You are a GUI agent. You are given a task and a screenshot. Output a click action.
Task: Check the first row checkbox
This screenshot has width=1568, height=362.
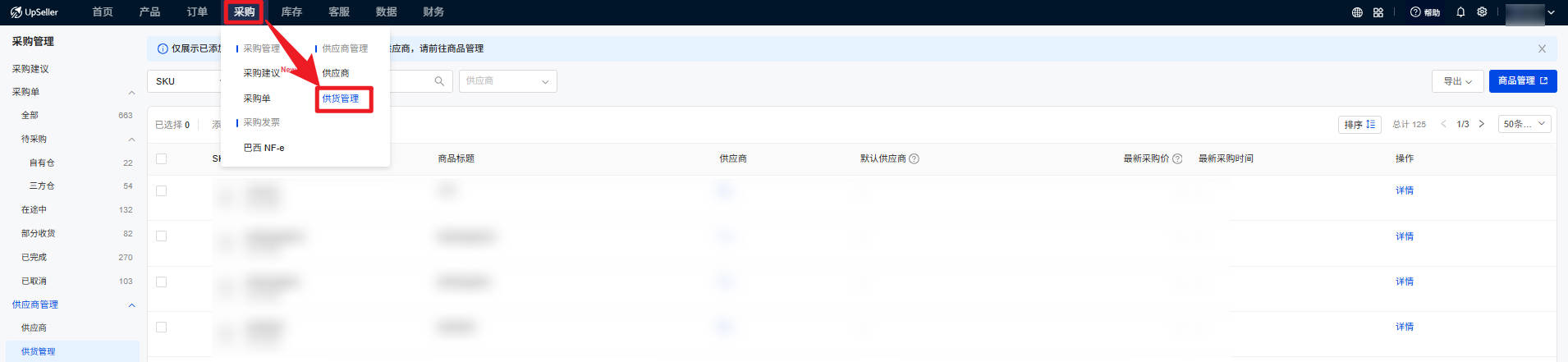pyautogui.click(x=161, y=190)
